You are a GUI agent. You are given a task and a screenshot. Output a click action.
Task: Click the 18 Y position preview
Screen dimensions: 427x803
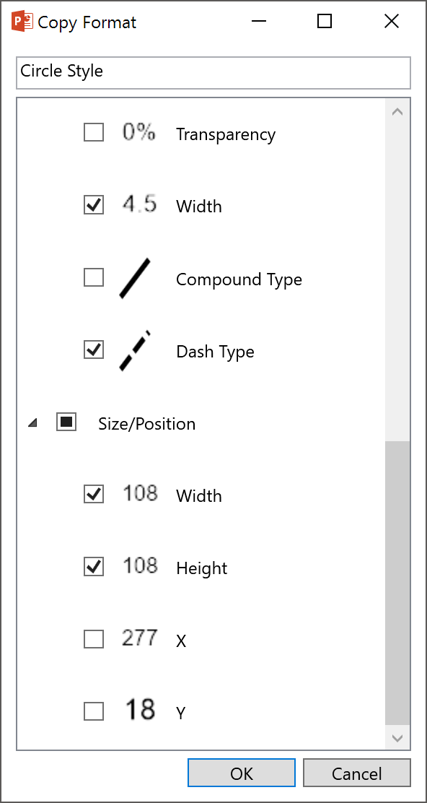click(140, 710)
